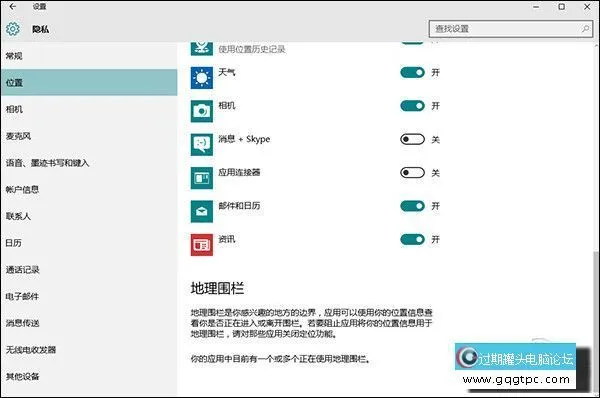Image resolution: width=600 pixels, height=398 pixels.
Task: Maximize the settings window
Action: 561,7
